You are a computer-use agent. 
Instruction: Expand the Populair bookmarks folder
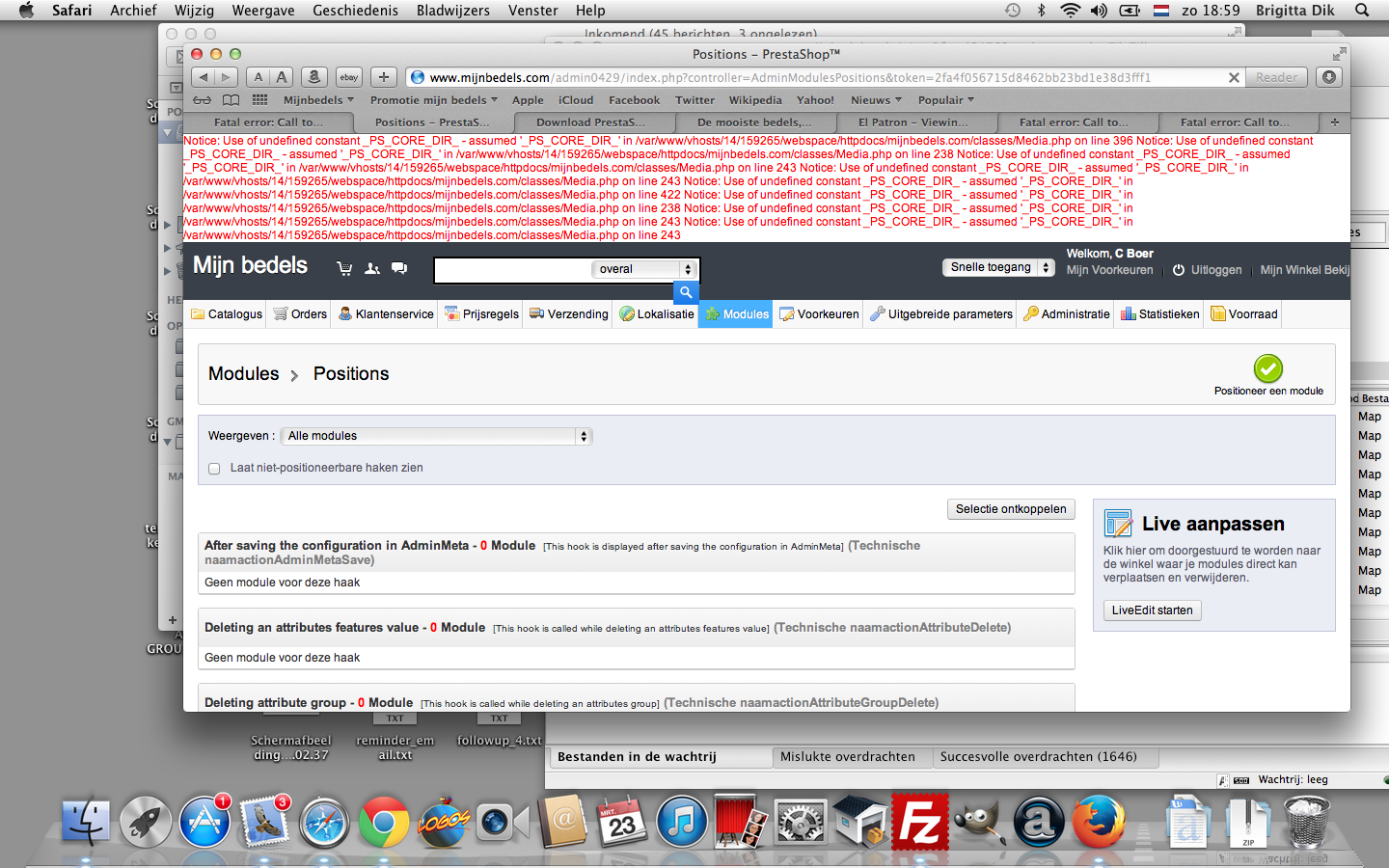tap(946, 100)
